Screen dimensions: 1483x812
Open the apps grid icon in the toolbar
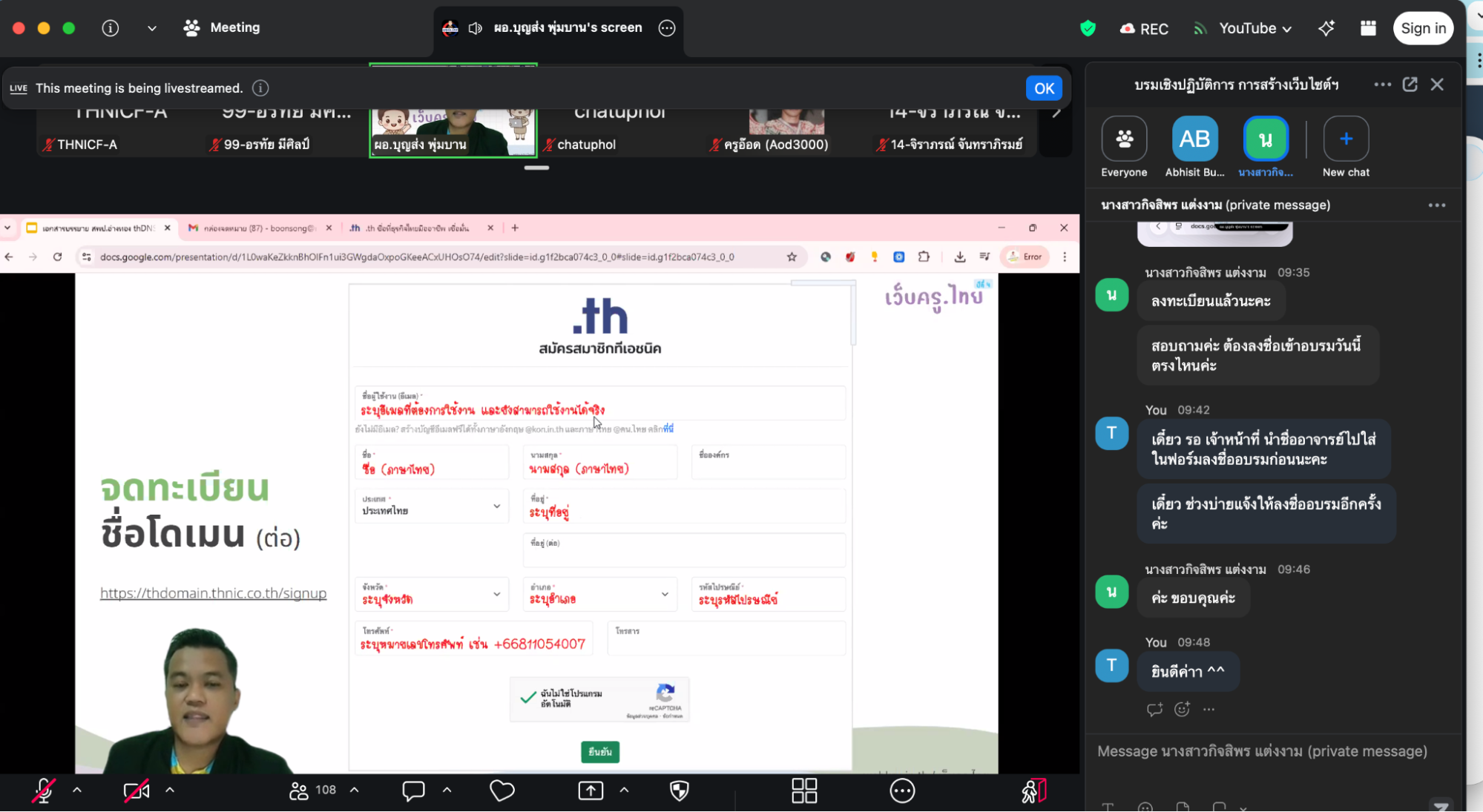804,790
